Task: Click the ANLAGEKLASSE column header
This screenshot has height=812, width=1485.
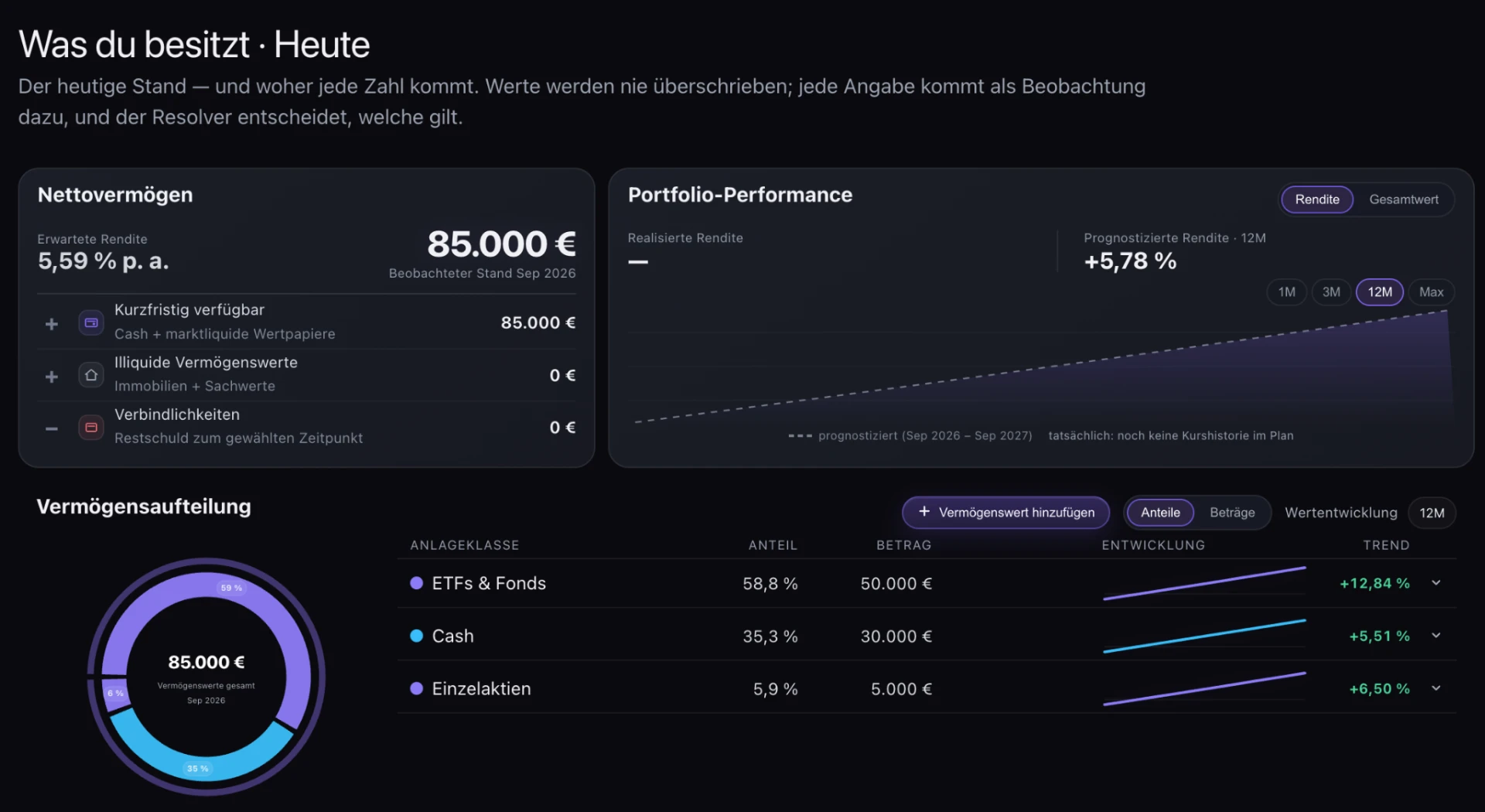Action: 465,545
